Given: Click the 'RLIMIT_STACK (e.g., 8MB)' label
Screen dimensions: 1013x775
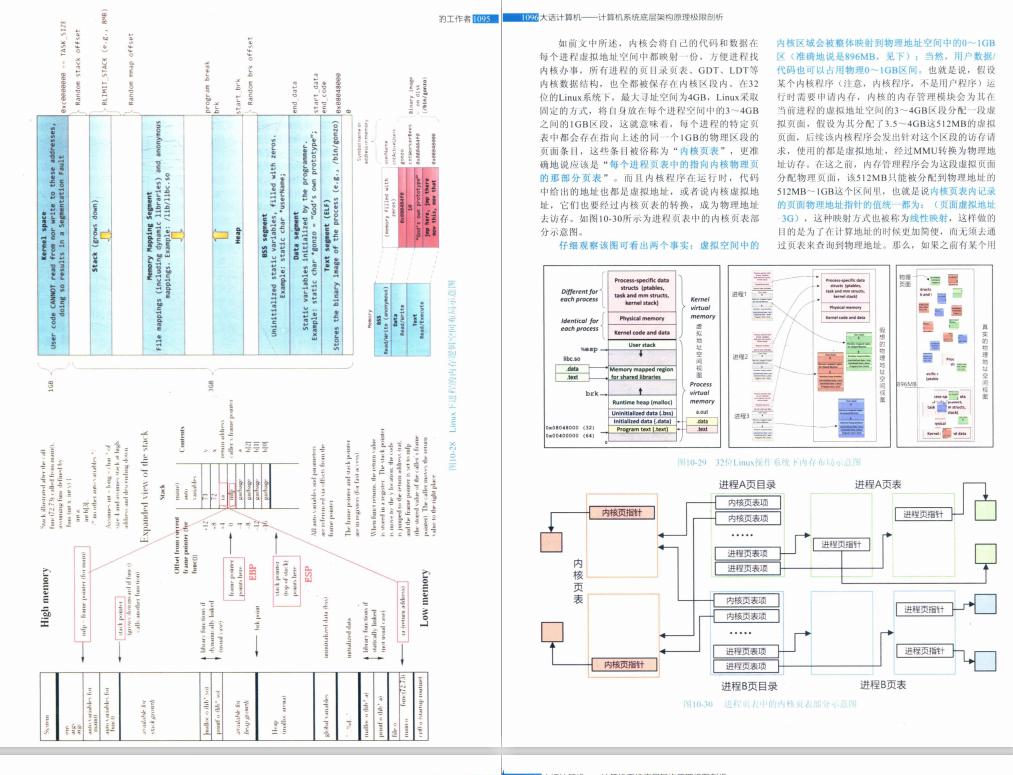Looking at the screenshot, I should [105, 57].
